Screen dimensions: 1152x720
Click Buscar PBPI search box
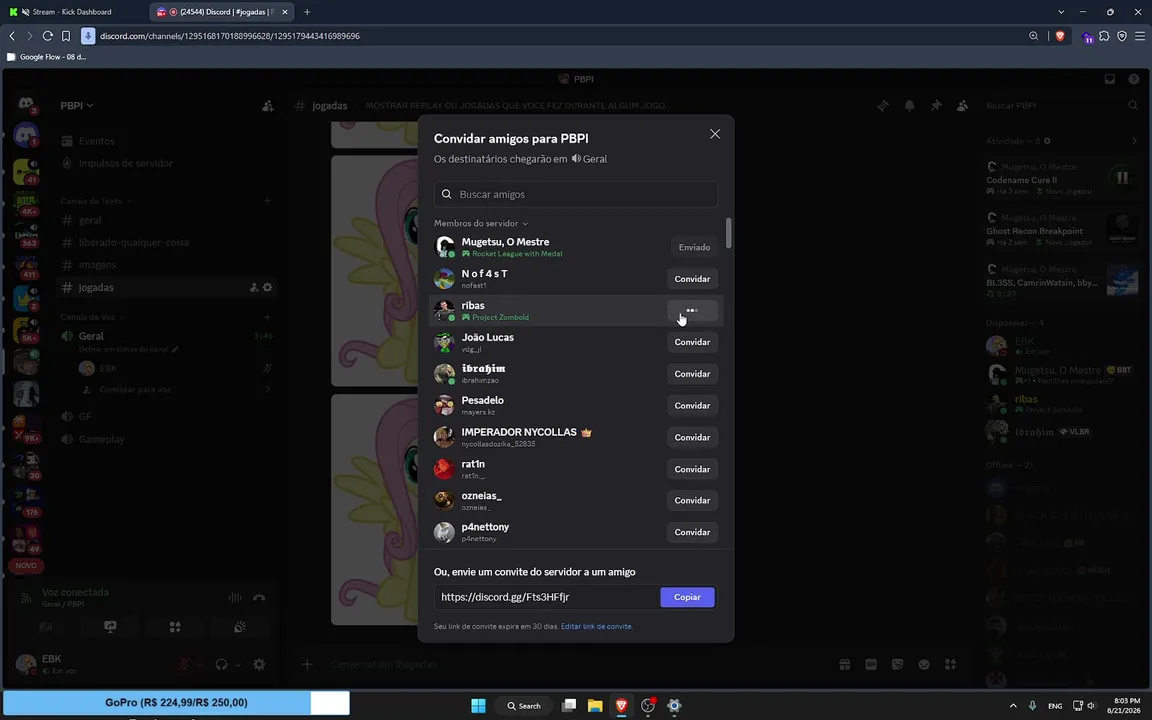tap(1062, 106)
